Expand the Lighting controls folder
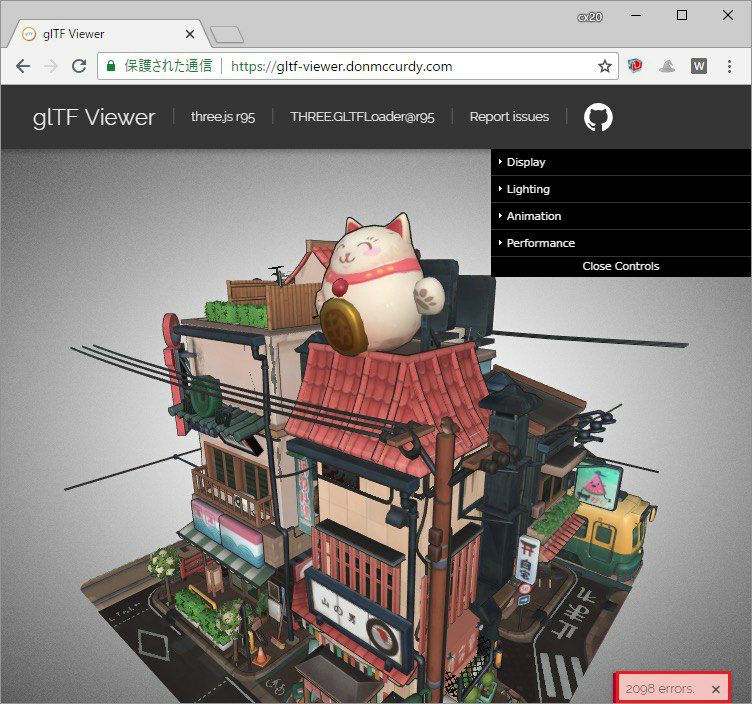The height and width of the screenshot is (704, 752). pyautogui.click(x=621, y=189)
